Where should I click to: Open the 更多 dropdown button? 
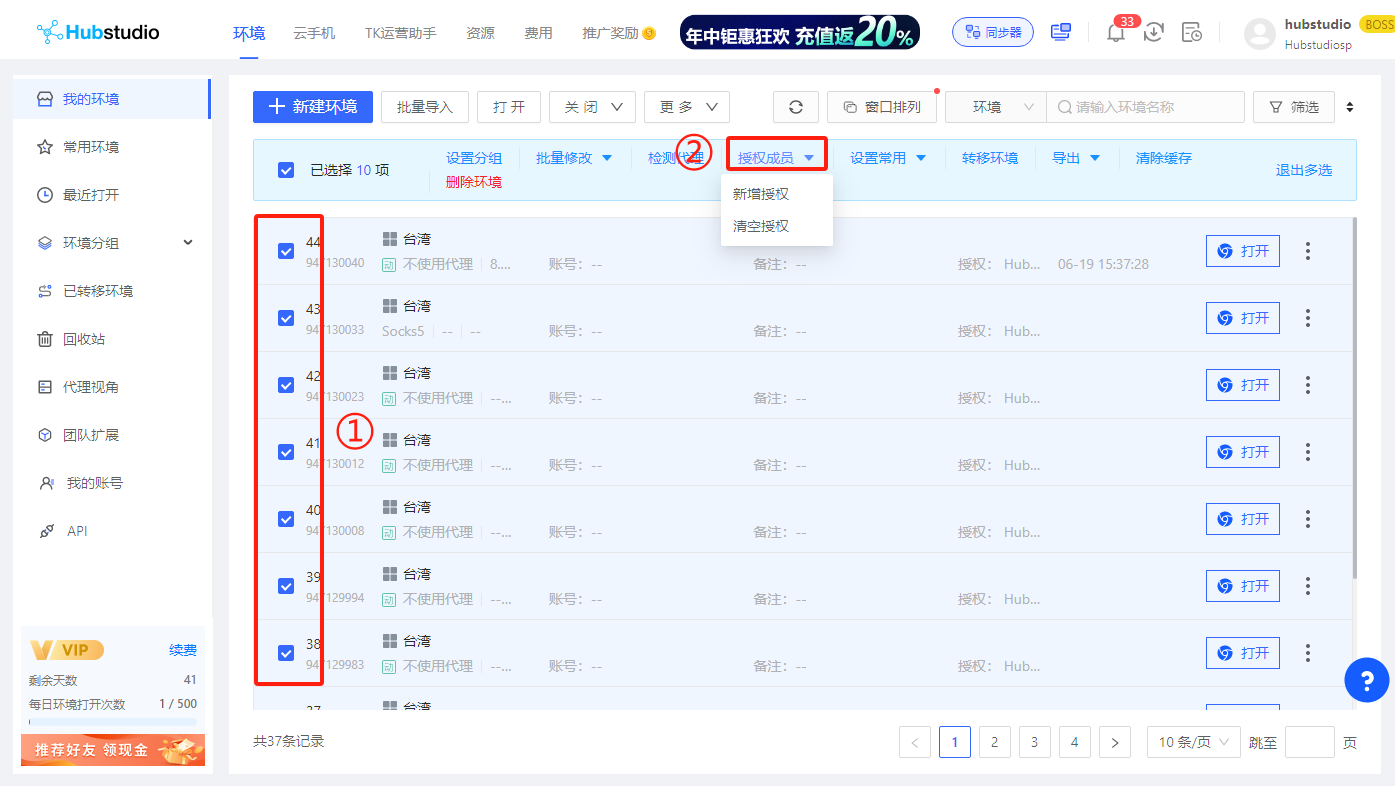click(x=687, y=107)
